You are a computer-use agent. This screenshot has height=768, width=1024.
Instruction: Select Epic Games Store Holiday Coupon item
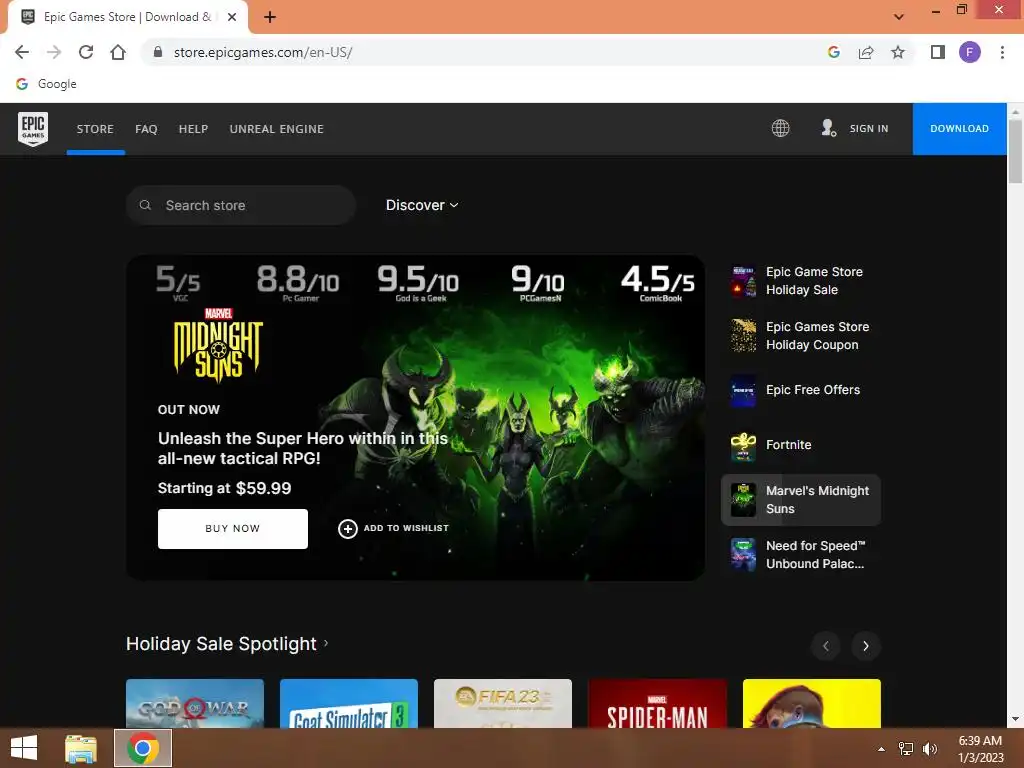(x=801, y=336)
